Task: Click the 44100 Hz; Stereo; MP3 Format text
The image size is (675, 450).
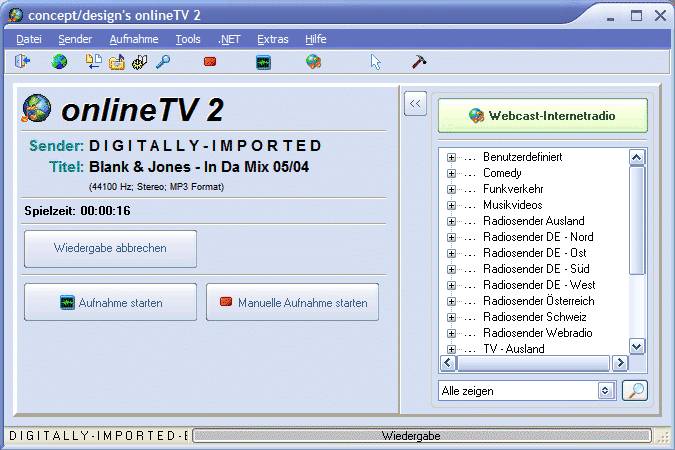Action: (156, 187)
